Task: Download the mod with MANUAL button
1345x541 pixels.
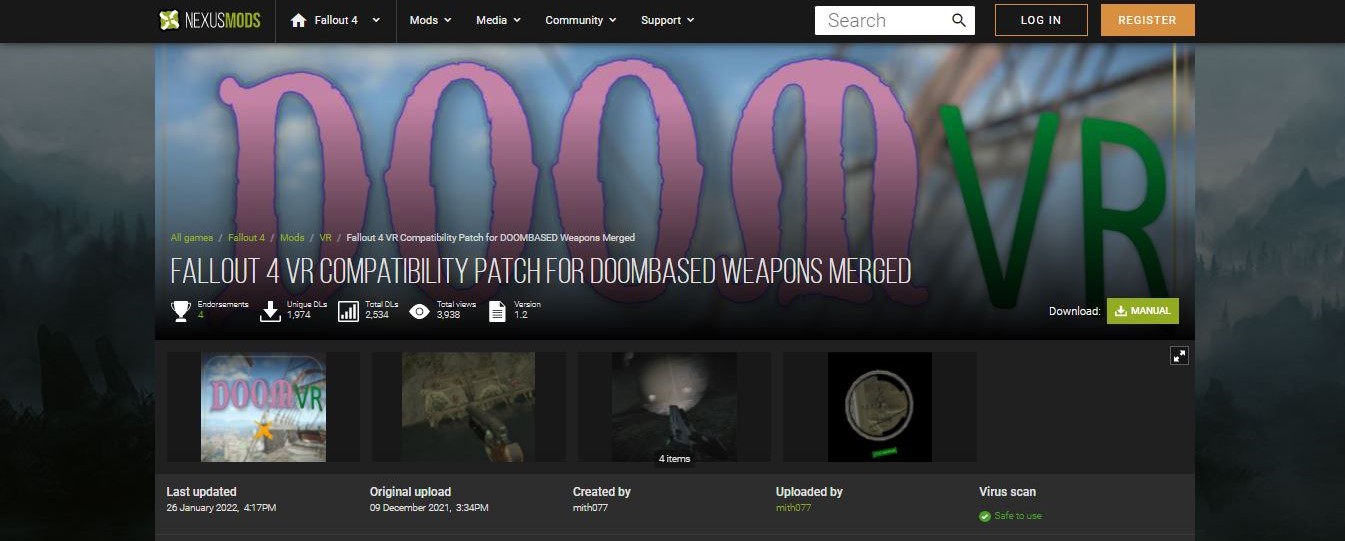Action: coord(1142,311)
